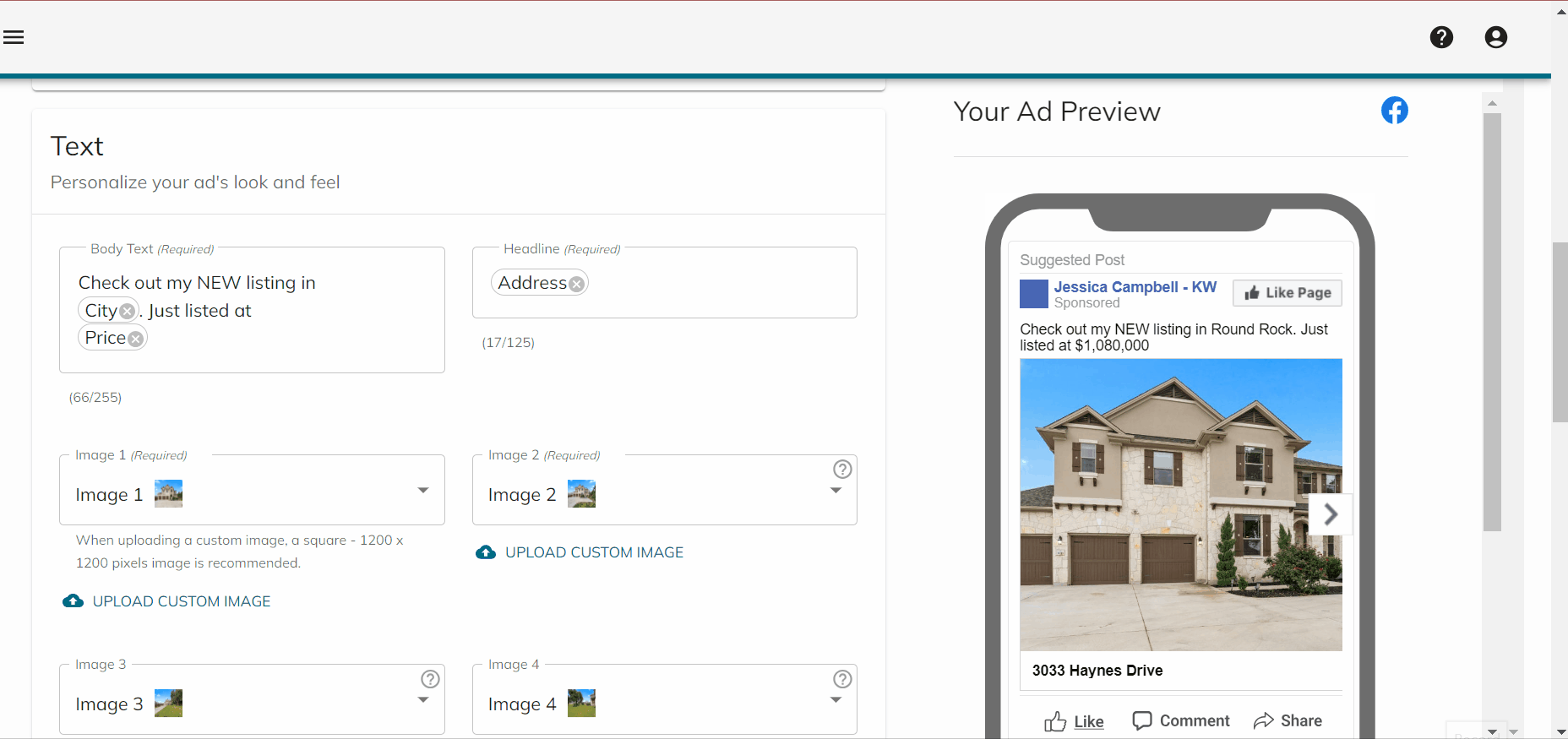Remove the City tag from Body Text
1568x739 pixels.
coord(127,311)
